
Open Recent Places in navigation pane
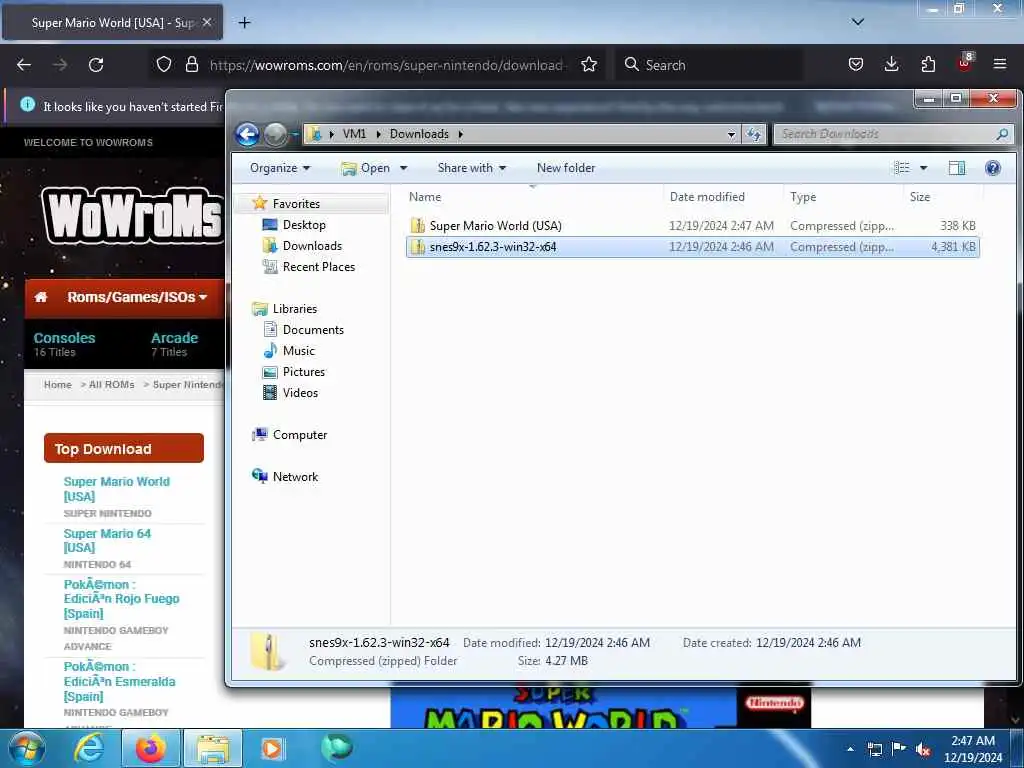tap(318, 266)
